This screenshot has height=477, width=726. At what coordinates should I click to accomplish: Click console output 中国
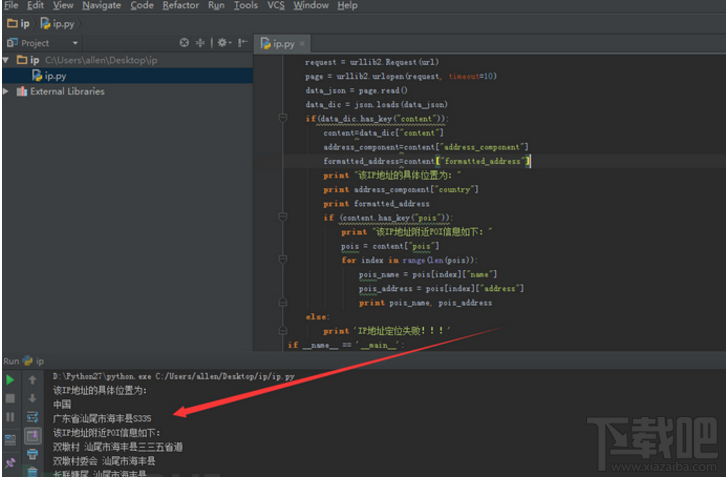[x=62, y=404]
